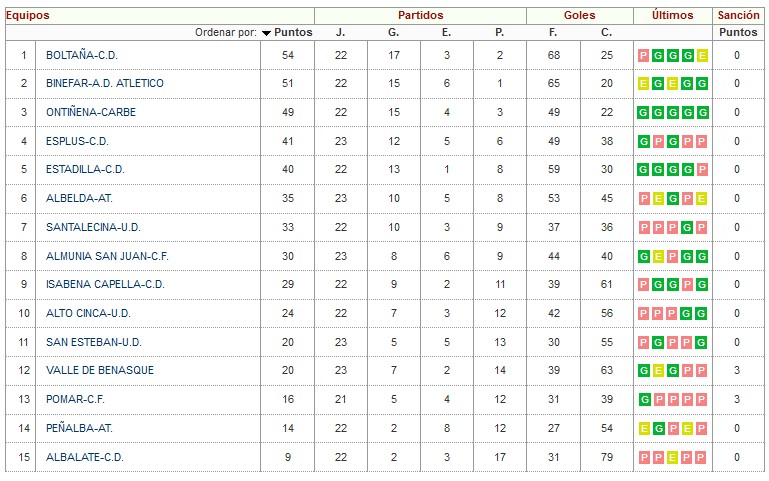Open the PEÑALBA-AT. team link
The image size is (769, 481).
point(79,428)
